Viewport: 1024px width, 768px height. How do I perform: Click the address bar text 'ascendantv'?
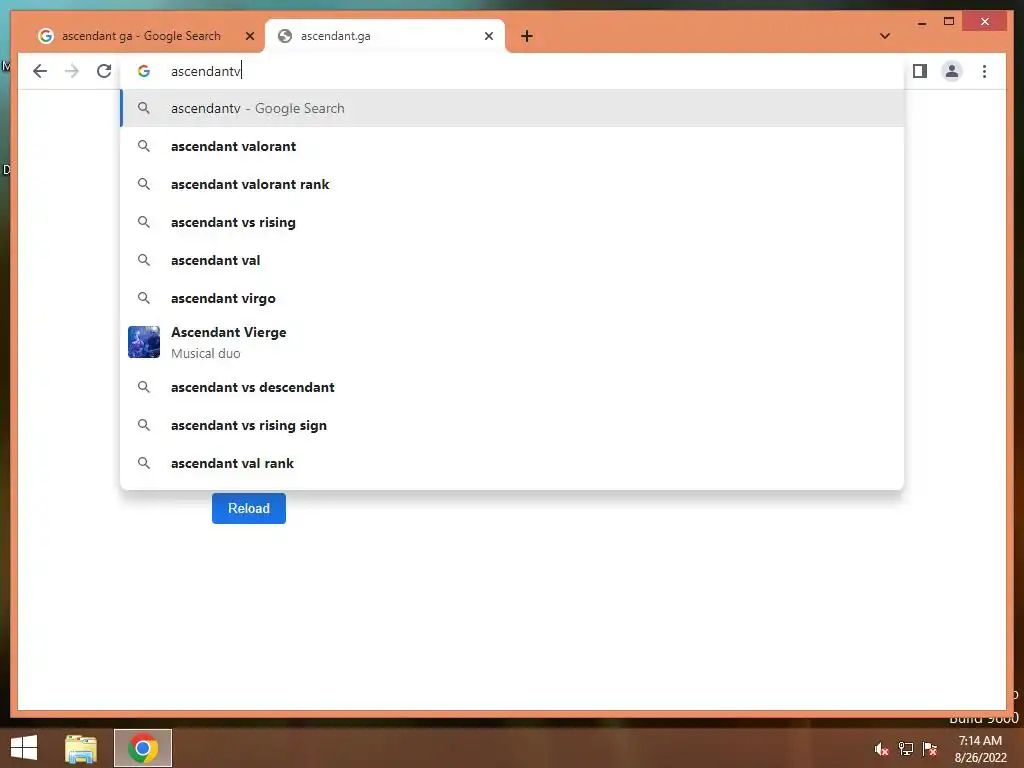coord(206,71)
